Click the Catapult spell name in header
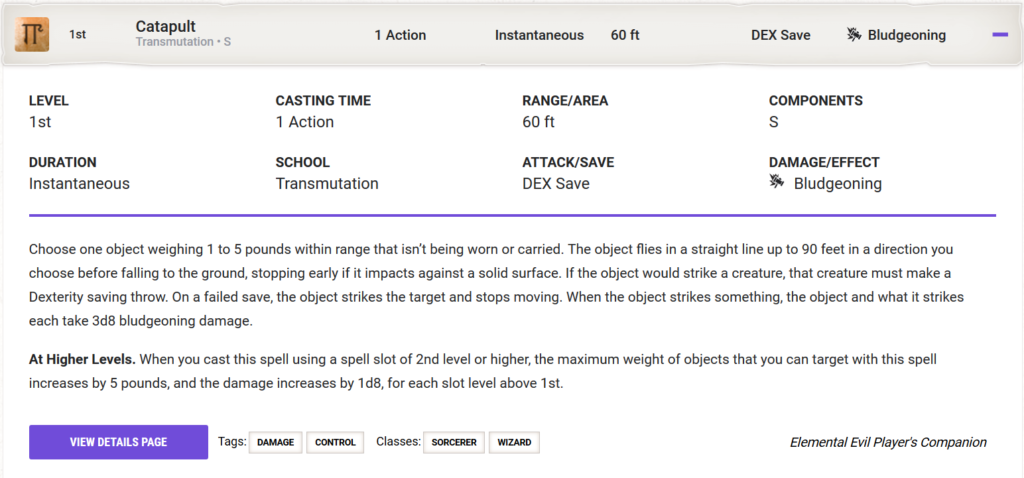This screenshot has width=1024, height=478. point(166,26)
